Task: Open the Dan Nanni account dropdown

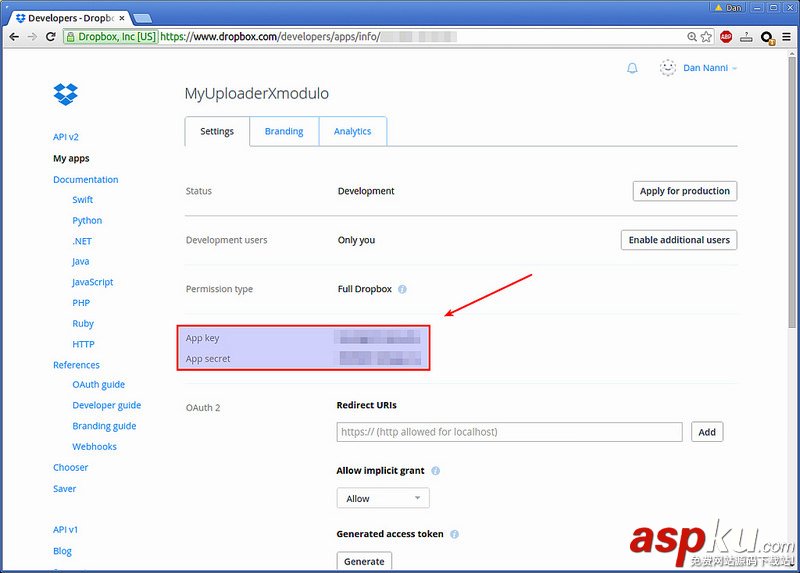Action: (710, 68)
